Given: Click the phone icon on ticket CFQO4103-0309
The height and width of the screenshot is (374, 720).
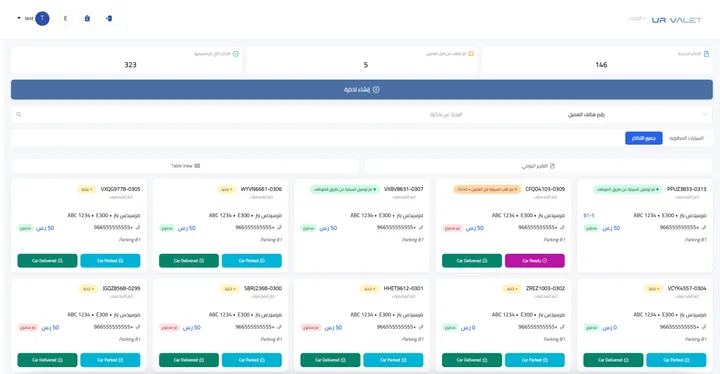Looking at the screenshot, I should pos(562,227).
